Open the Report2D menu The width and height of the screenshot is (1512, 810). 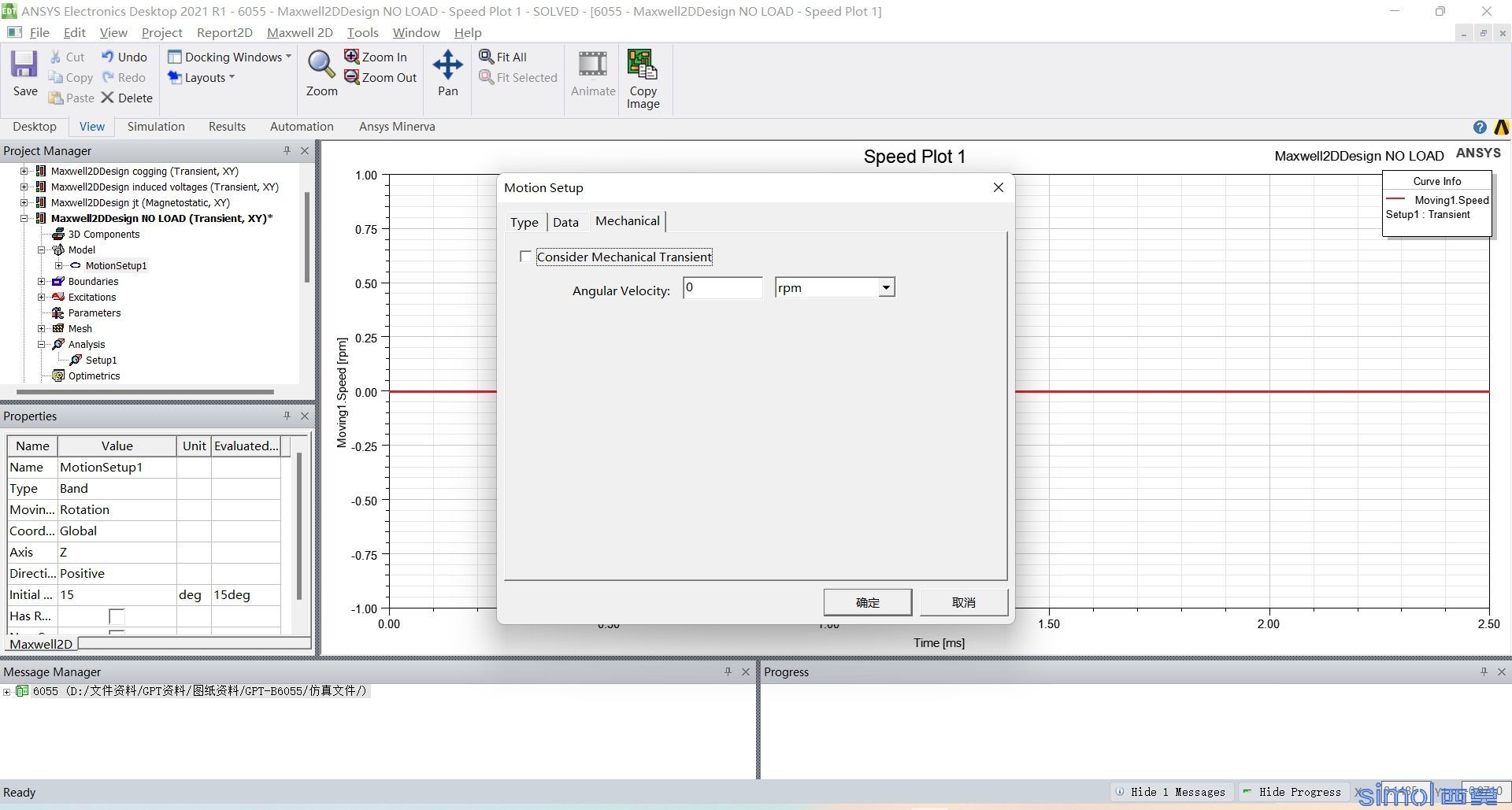point(224,32)
